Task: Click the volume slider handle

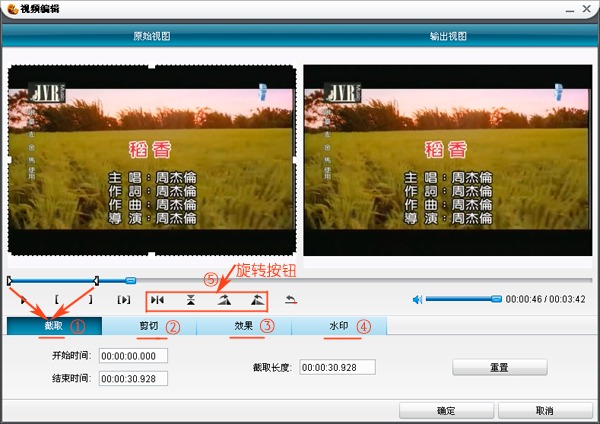Action: 496,299
